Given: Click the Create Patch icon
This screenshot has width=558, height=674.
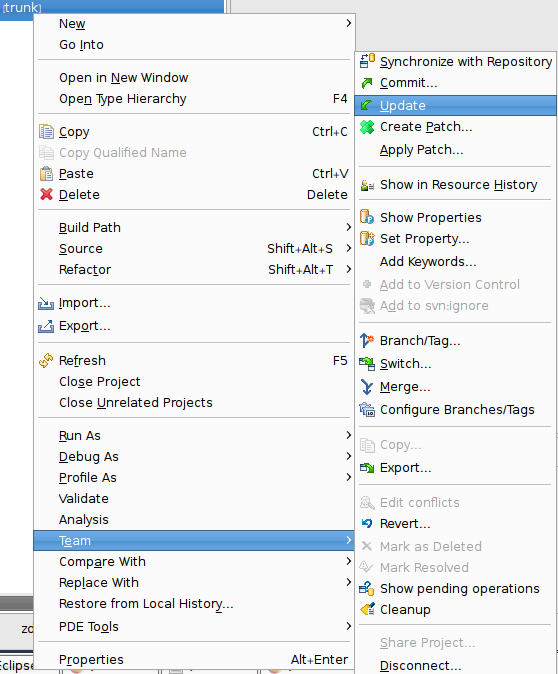Looking at the screenshot, I should pos(367,127).
